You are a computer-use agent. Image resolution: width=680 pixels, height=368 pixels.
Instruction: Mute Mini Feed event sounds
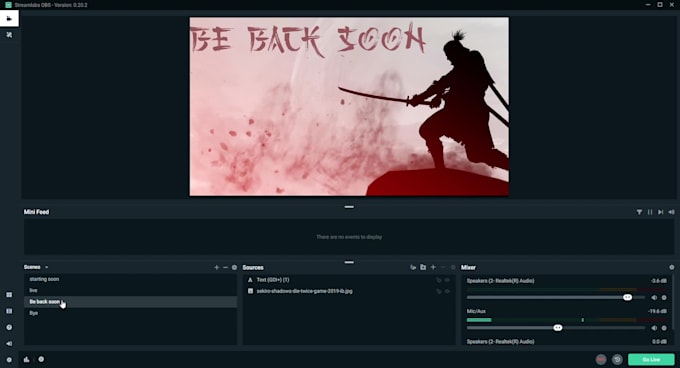tap(671, 212)
